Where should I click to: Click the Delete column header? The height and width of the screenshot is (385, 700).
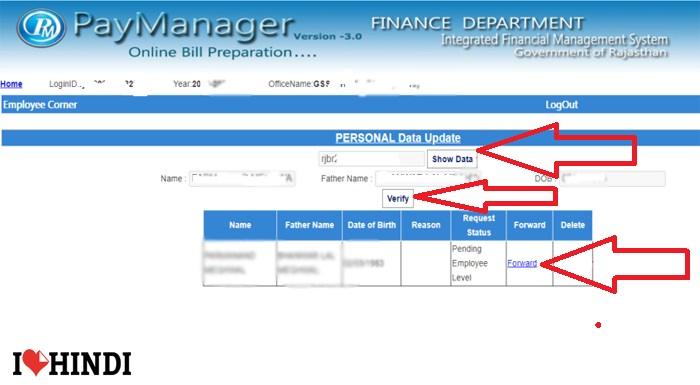pyautogui.click(x=573, y=225)
